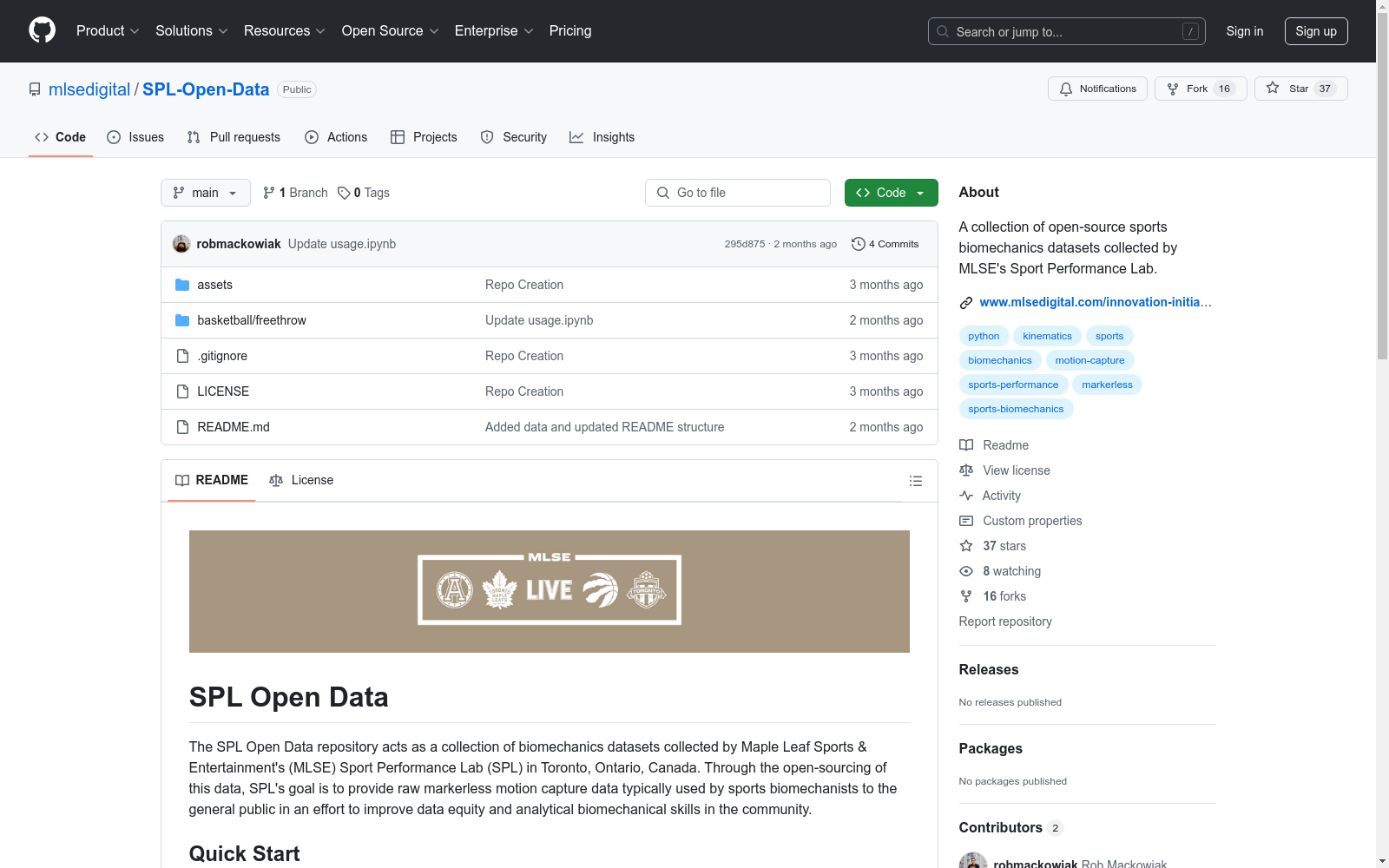Open the 'Update usage.ipynb' commit message

(x=342, y=244)
